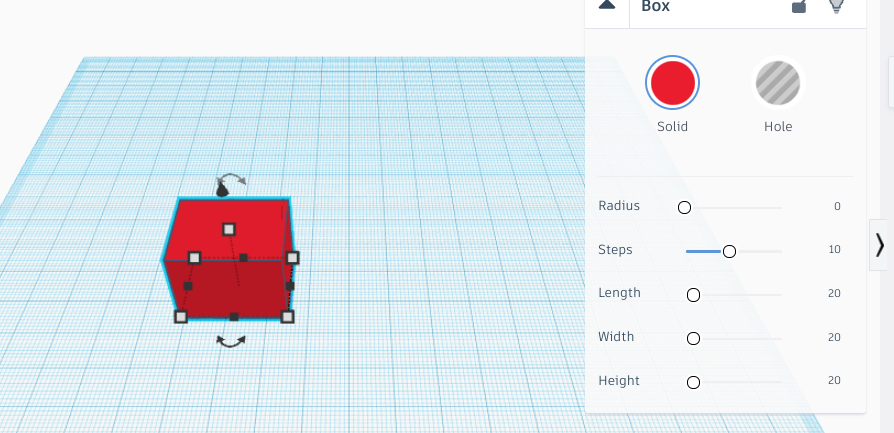
Task: Click the front-right bottom corner handle
Action: coord(287,317)
